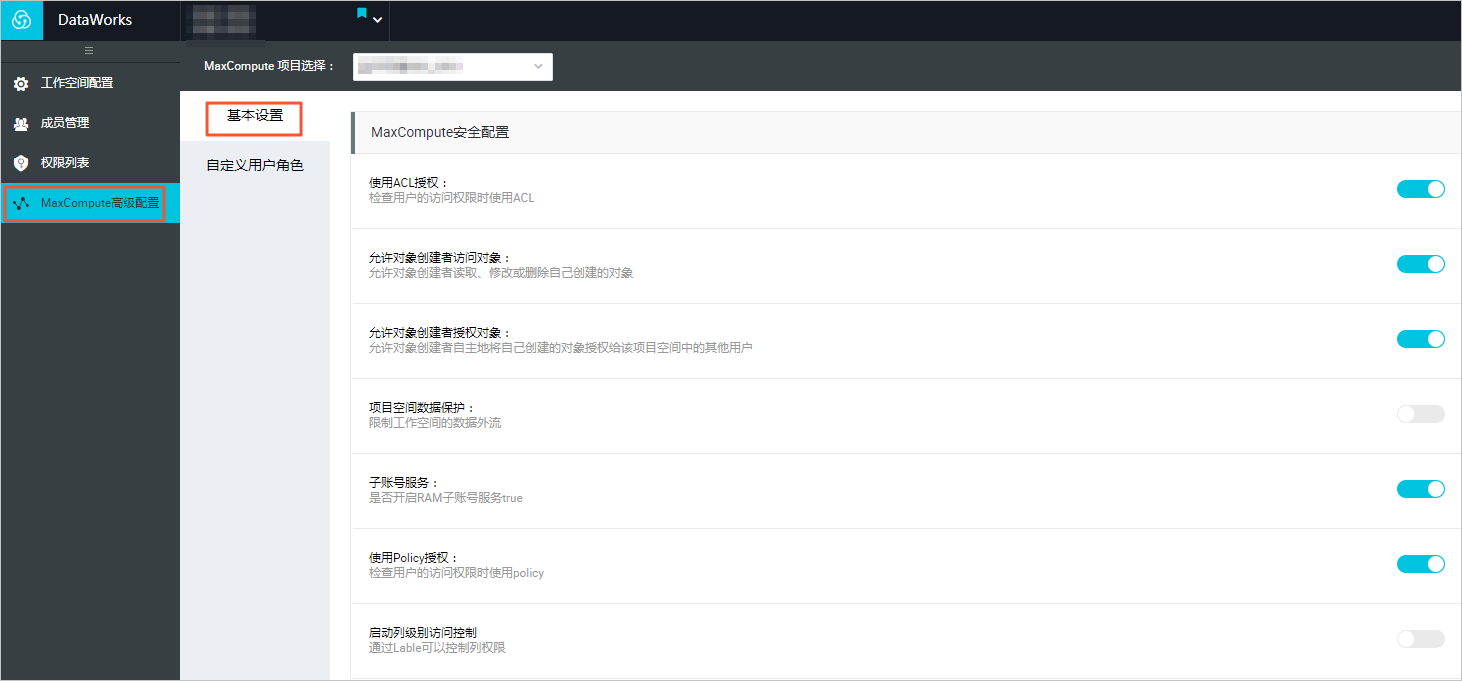Click the 是否开启RAM子账号服务true description

point(446,498)
